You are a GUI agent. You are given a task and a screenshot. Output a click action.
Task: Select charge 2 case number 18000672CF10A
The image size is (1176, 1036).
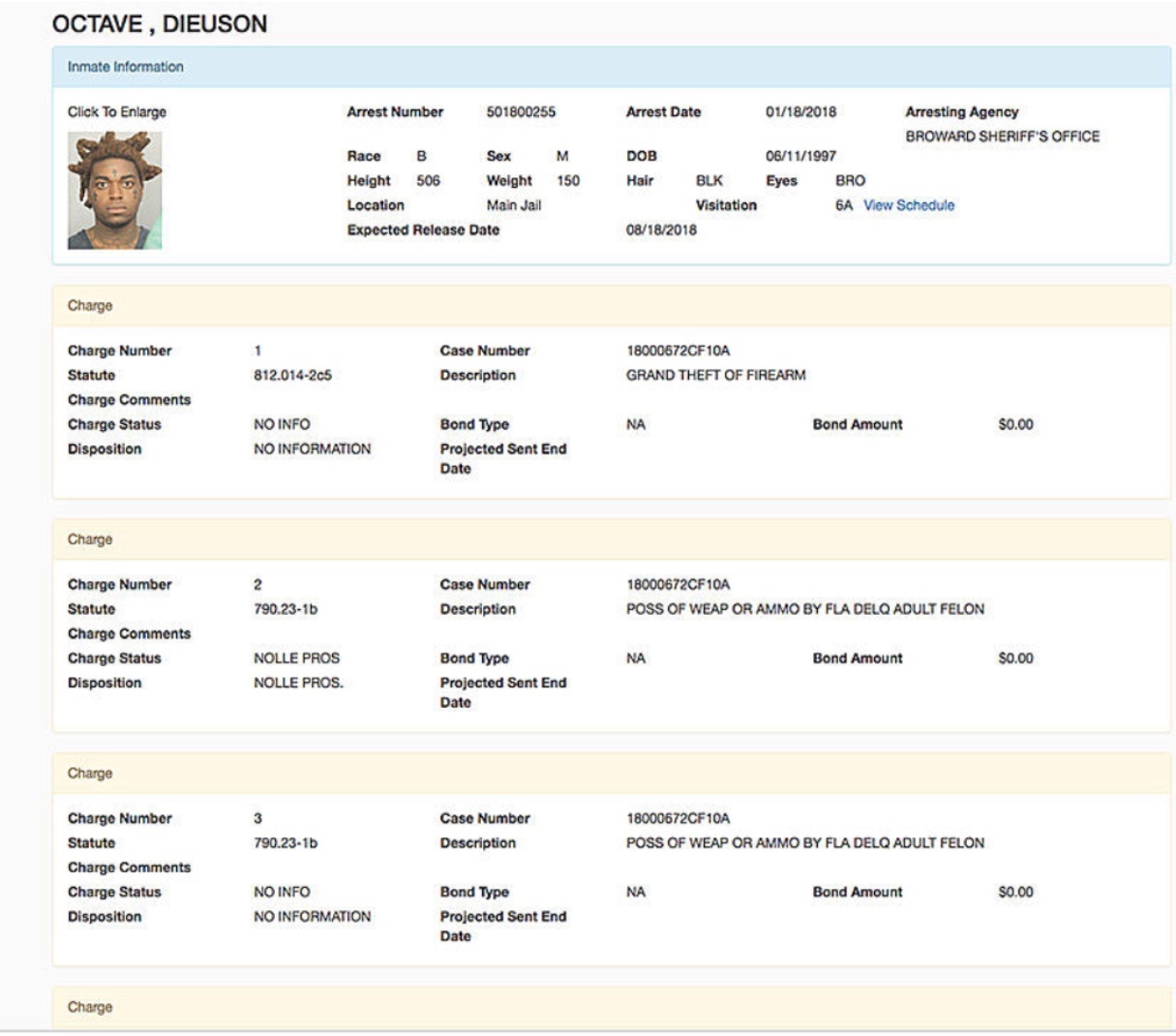click(x=678, y=585)
